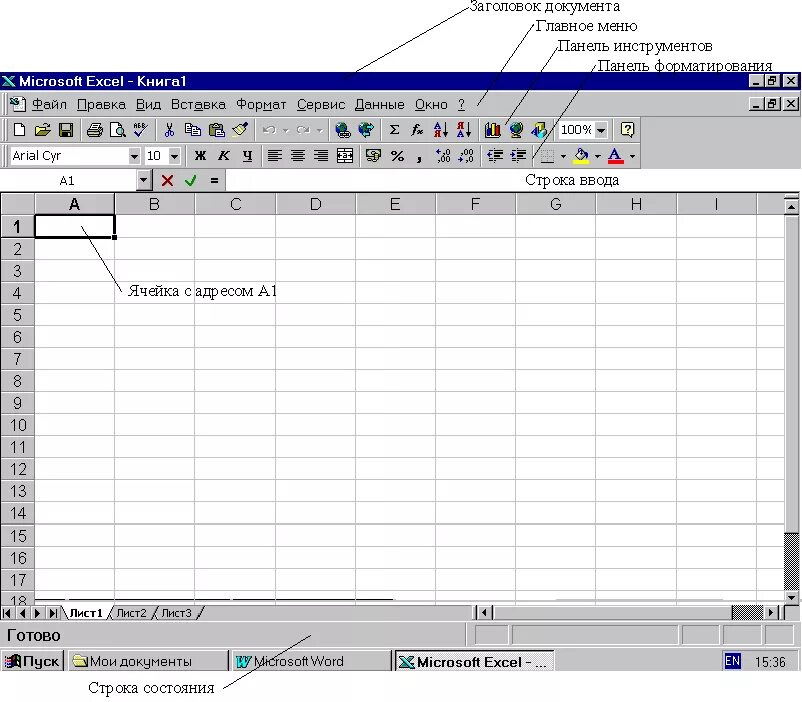Open the Пуск start button
Screen dimensions: 802x702
click(32, 661)
